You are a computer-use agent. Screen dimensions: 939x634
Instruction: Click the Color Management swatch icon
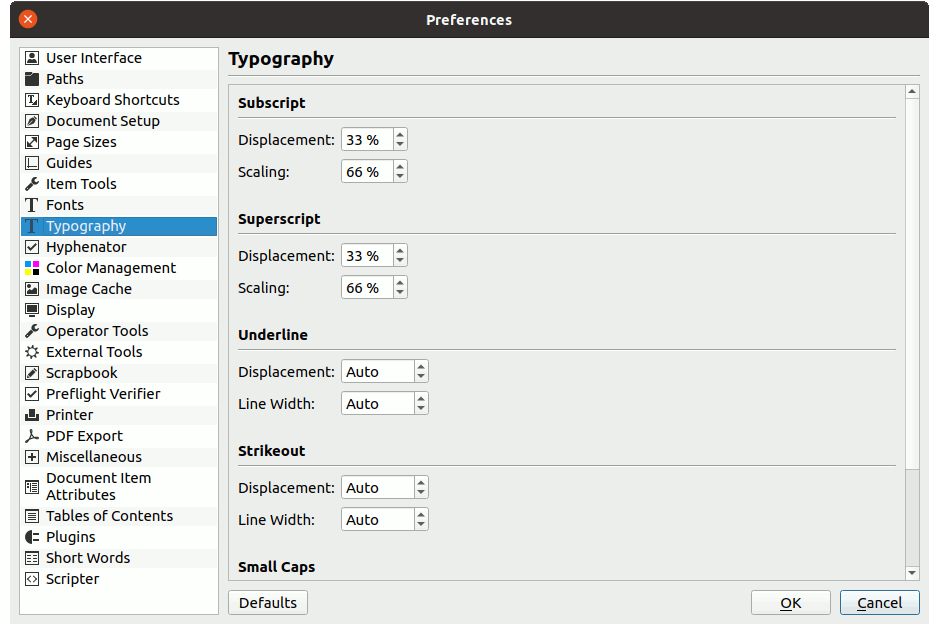point(32,268)
